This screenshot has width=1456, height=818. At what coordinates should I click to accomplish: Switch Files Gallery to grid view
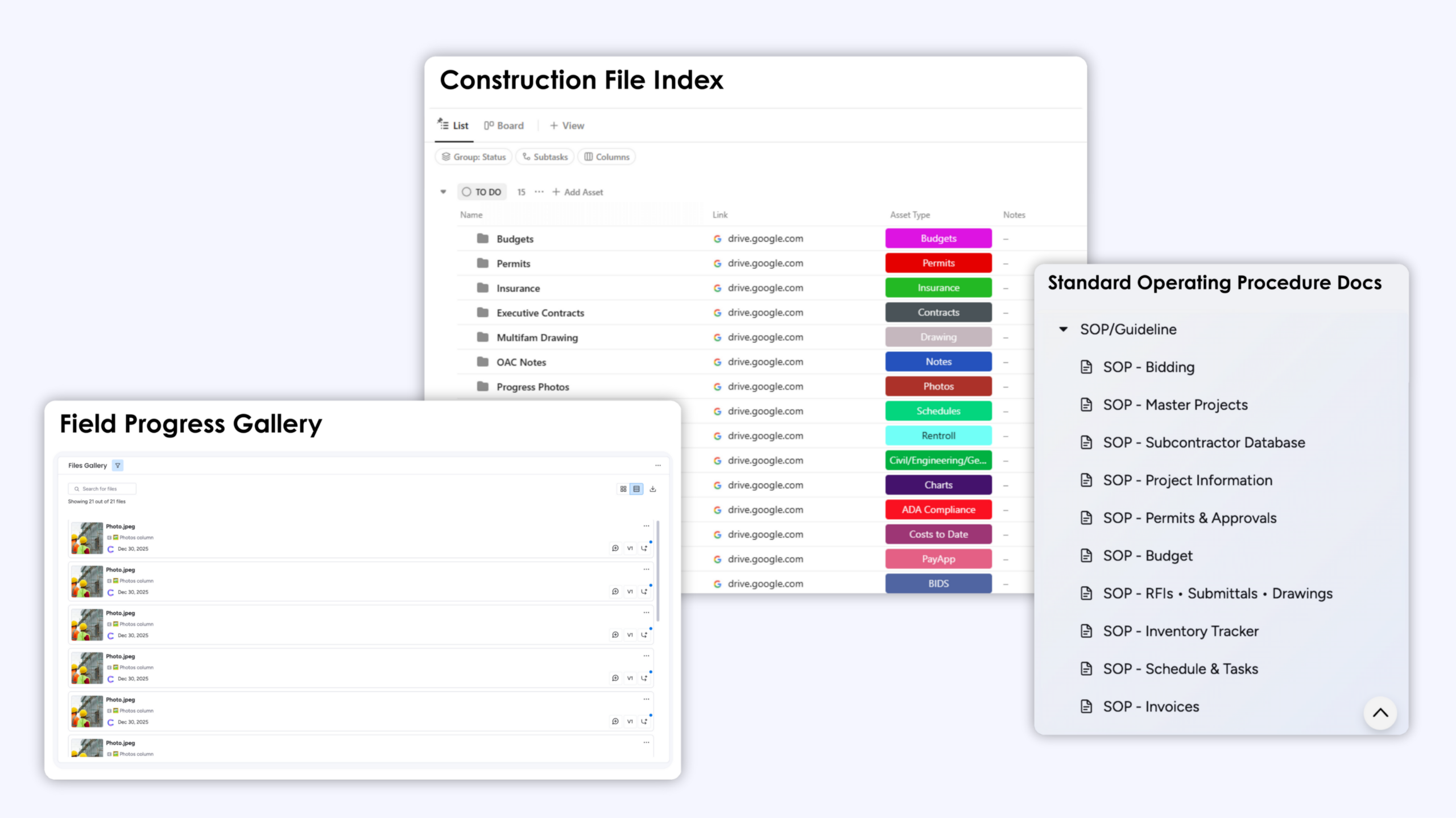(x=623, y=489)
